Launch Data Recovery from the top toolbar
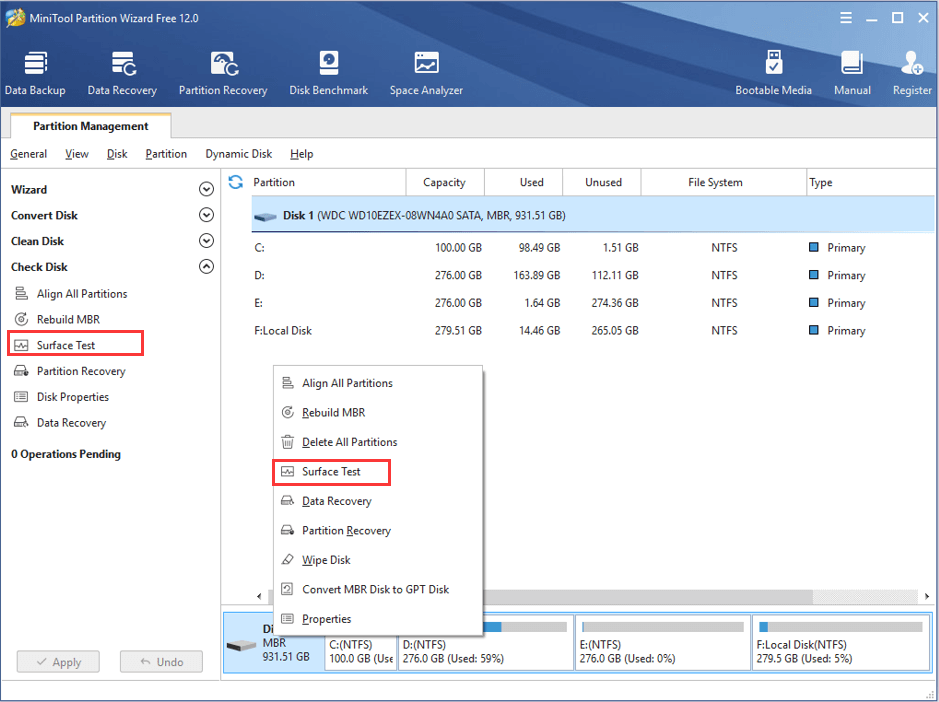The height and width of the screenshot is (702, 939). click(122, 73)
